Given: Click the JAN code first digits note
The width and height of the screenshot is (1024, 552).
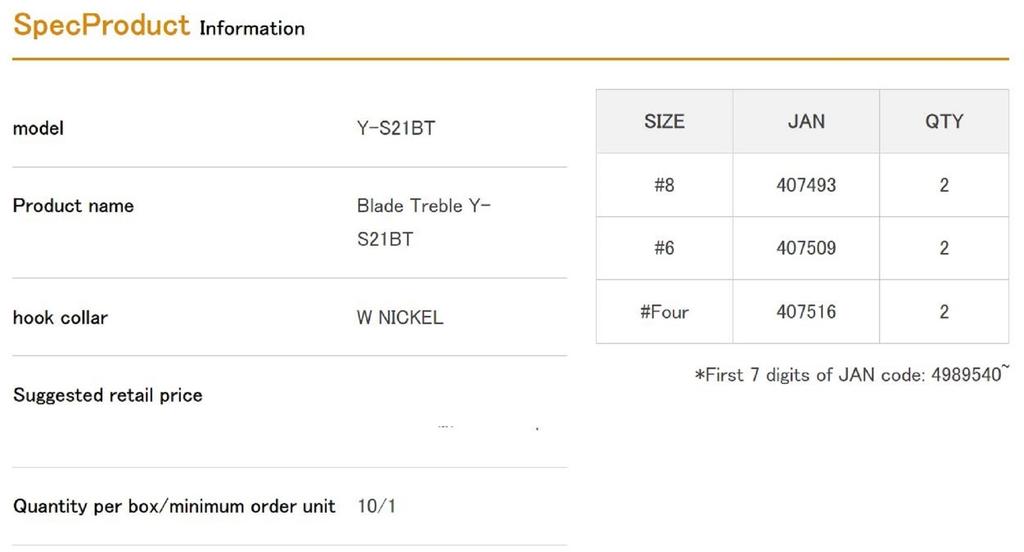Looking at the screenshot, I should 851,375.
